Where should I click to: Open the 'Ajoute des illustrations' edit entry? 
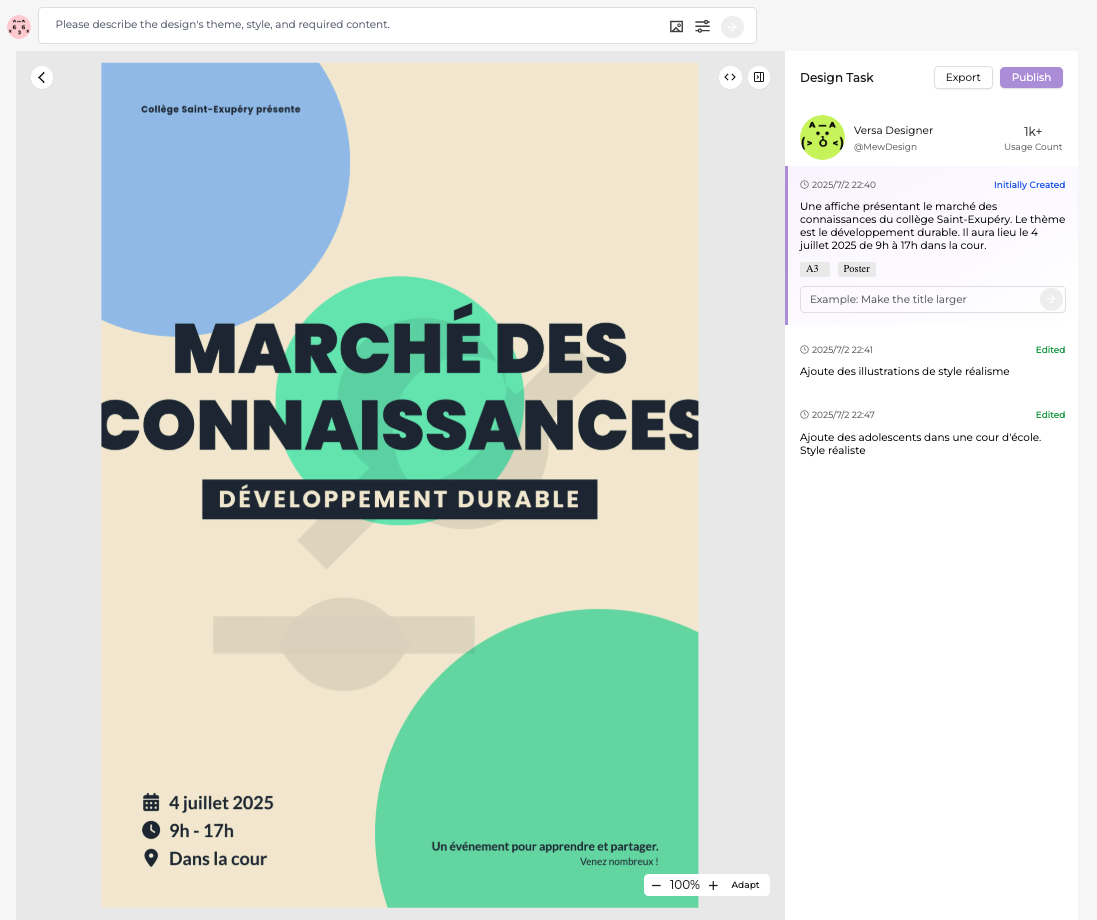pyautogui.click(x=904, y=371)
